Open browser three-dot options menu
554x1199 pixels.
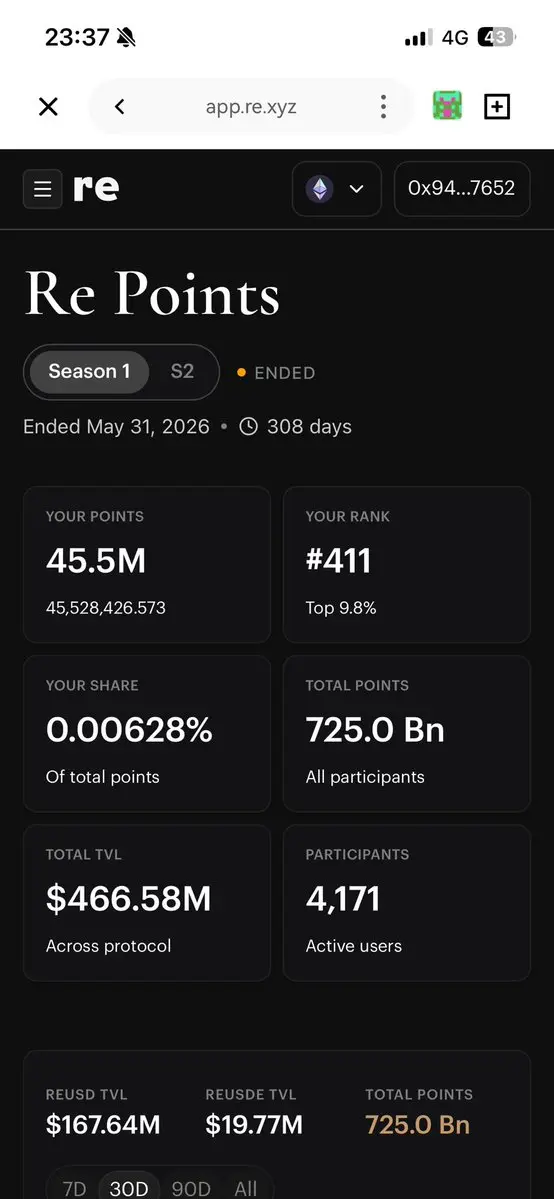[x=383, y=107]
